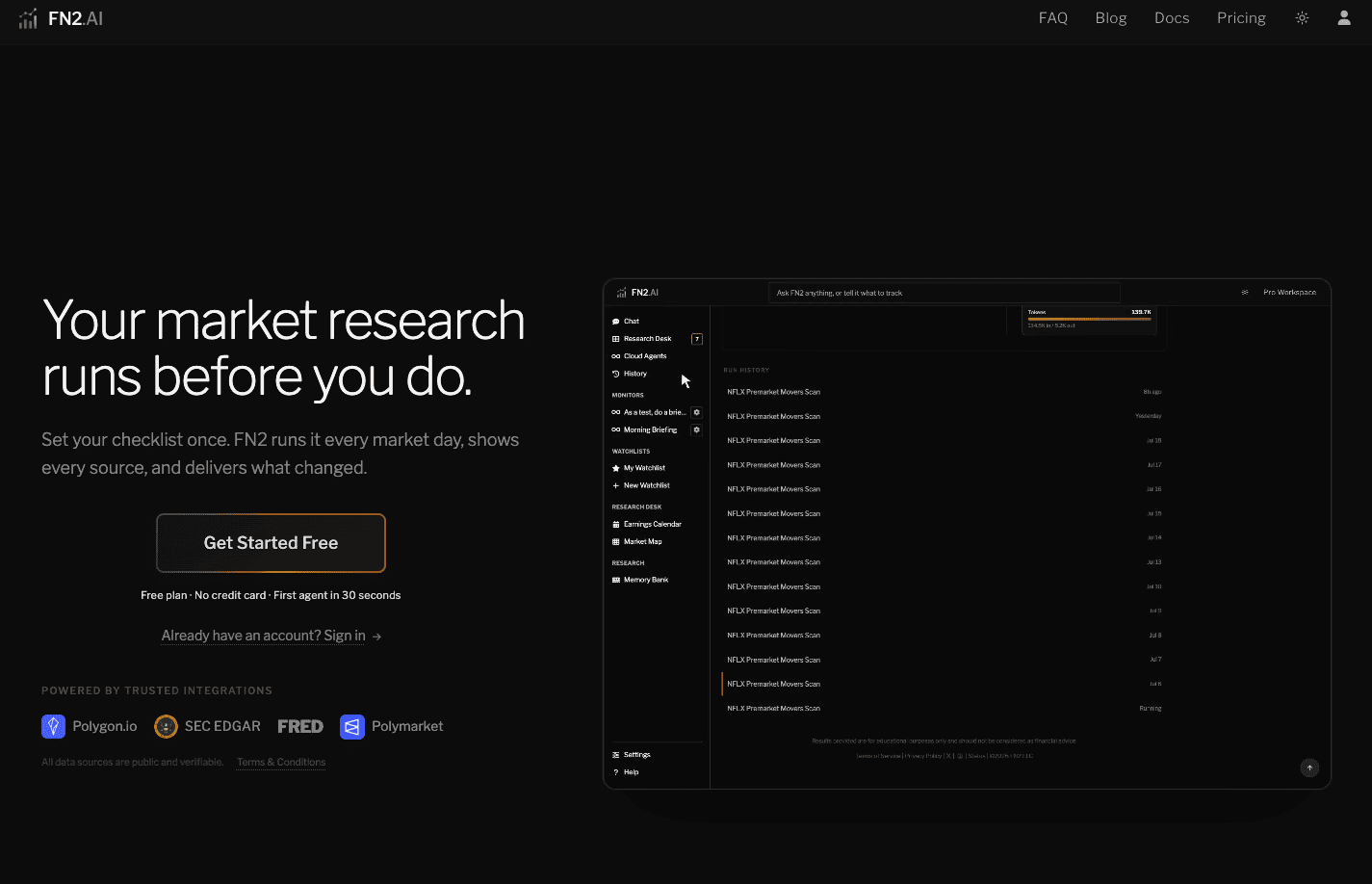Click the RUN HISTORY section heading
This screenshot has width=1372, height=884.
[x=746, y=370]
